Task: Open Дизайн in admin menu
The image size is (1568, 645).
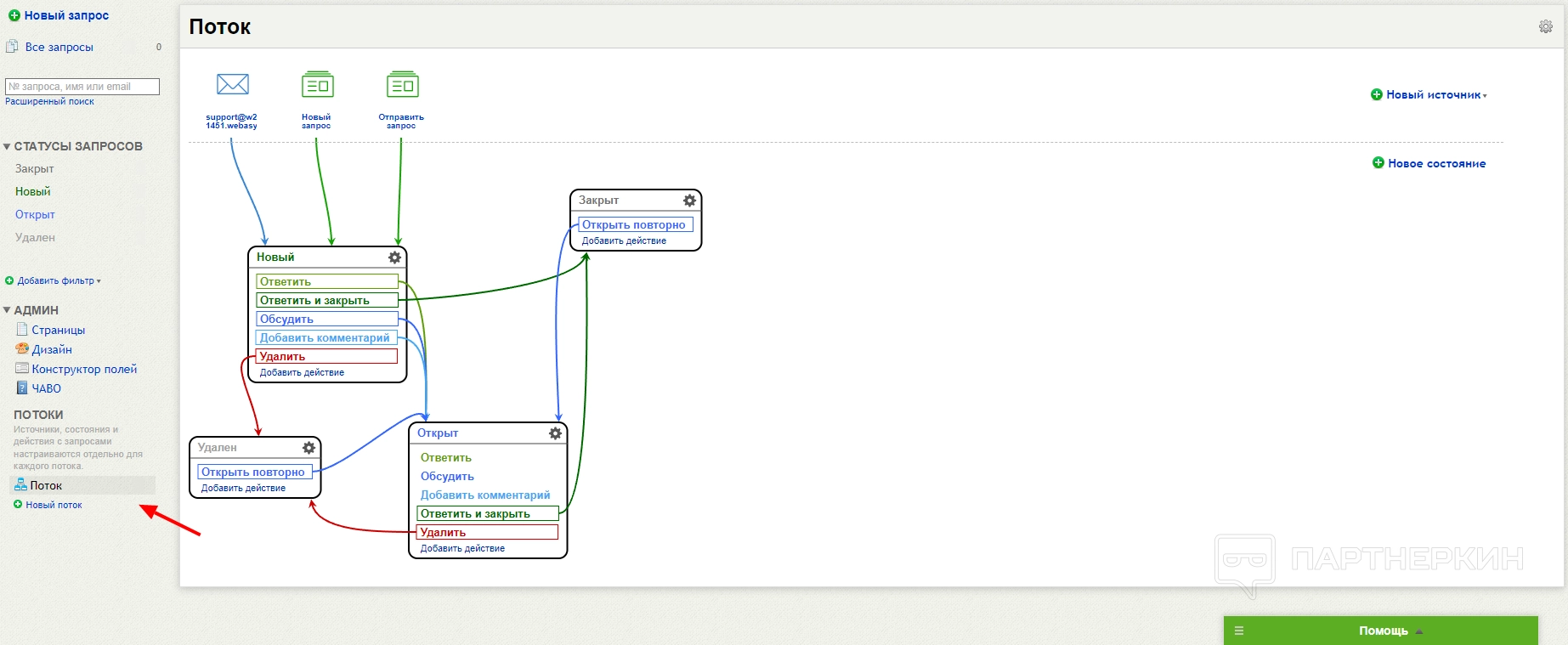Action: click(x=52, y=349)
